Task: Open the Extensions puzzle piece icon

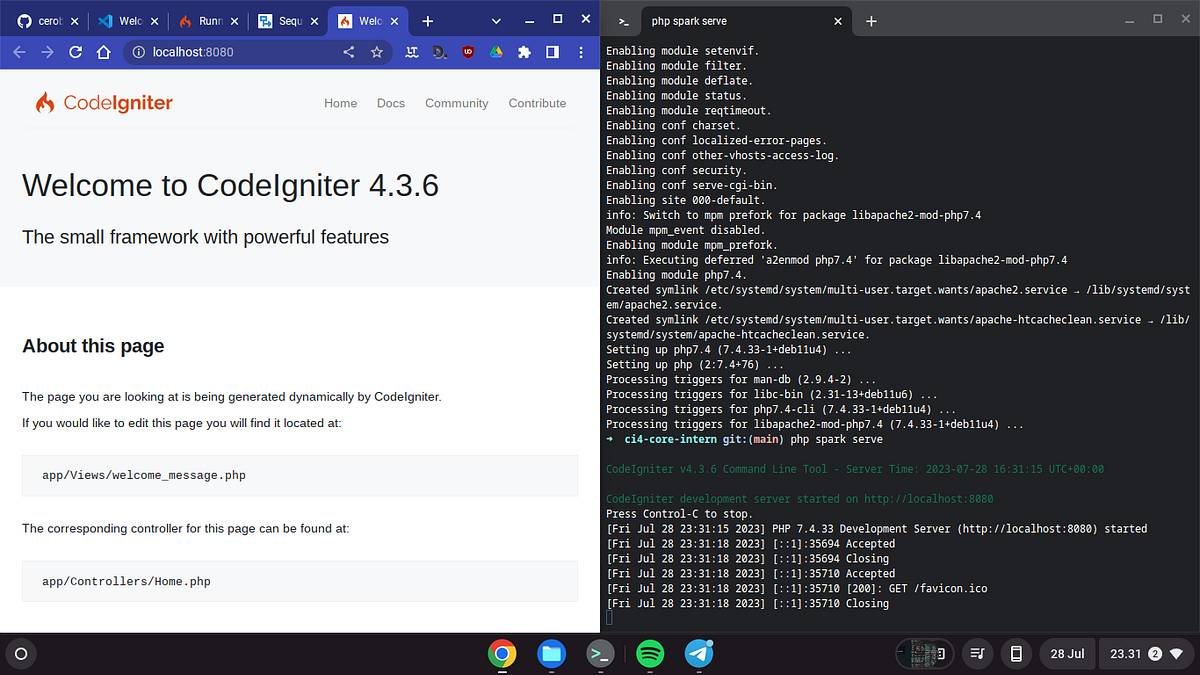Action: [x=524, y=52]
